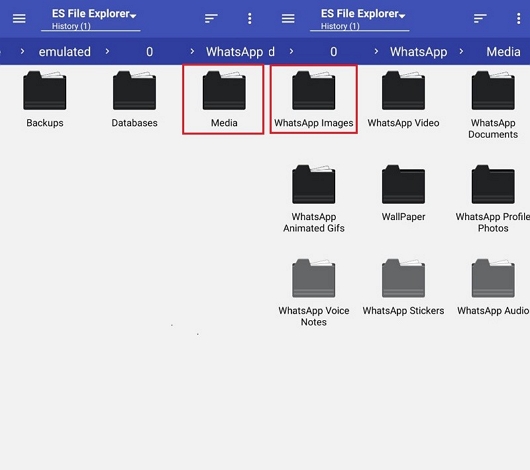
Task: Open the WhatsApp Video folder
Action: pyautogui.click(x=403, y=99)
